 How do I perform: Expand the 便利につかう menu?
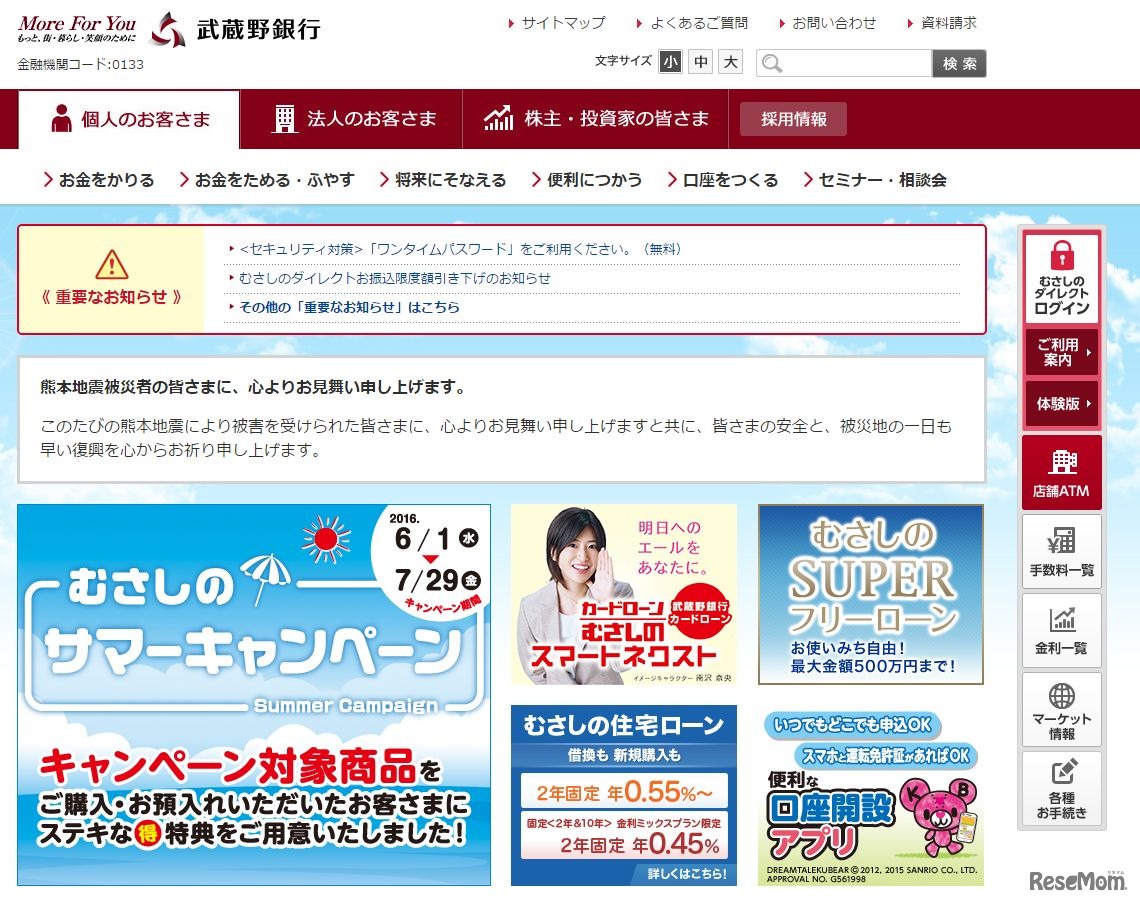tap(587, 180)
